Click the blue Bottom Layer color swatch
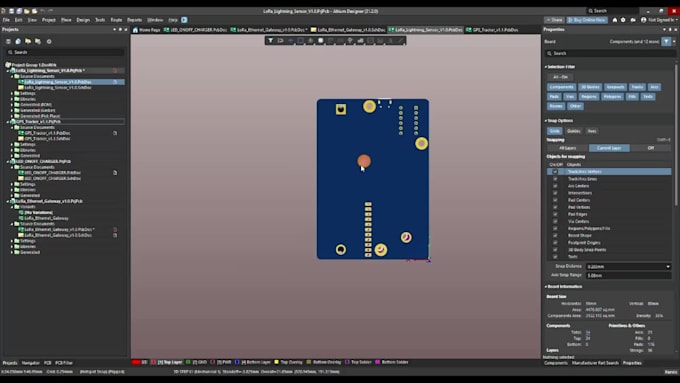Viewport: 680px width, 383px height. coord(237,362)
